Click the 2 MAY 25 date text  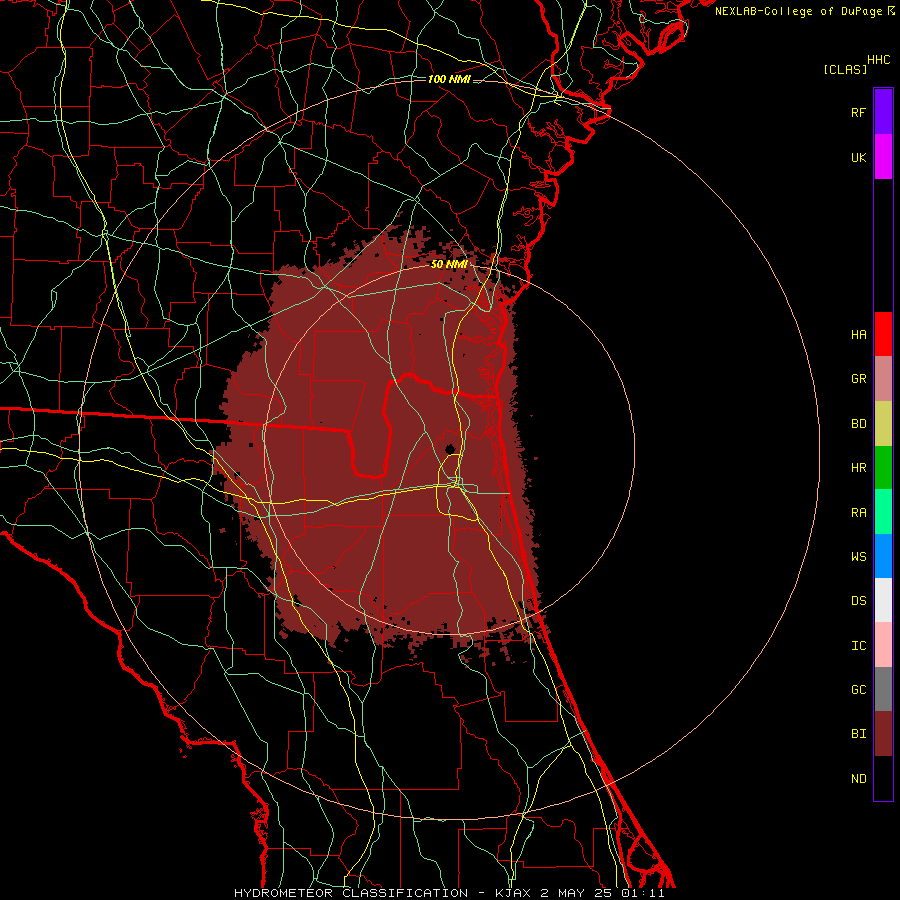tap(576, 893)
